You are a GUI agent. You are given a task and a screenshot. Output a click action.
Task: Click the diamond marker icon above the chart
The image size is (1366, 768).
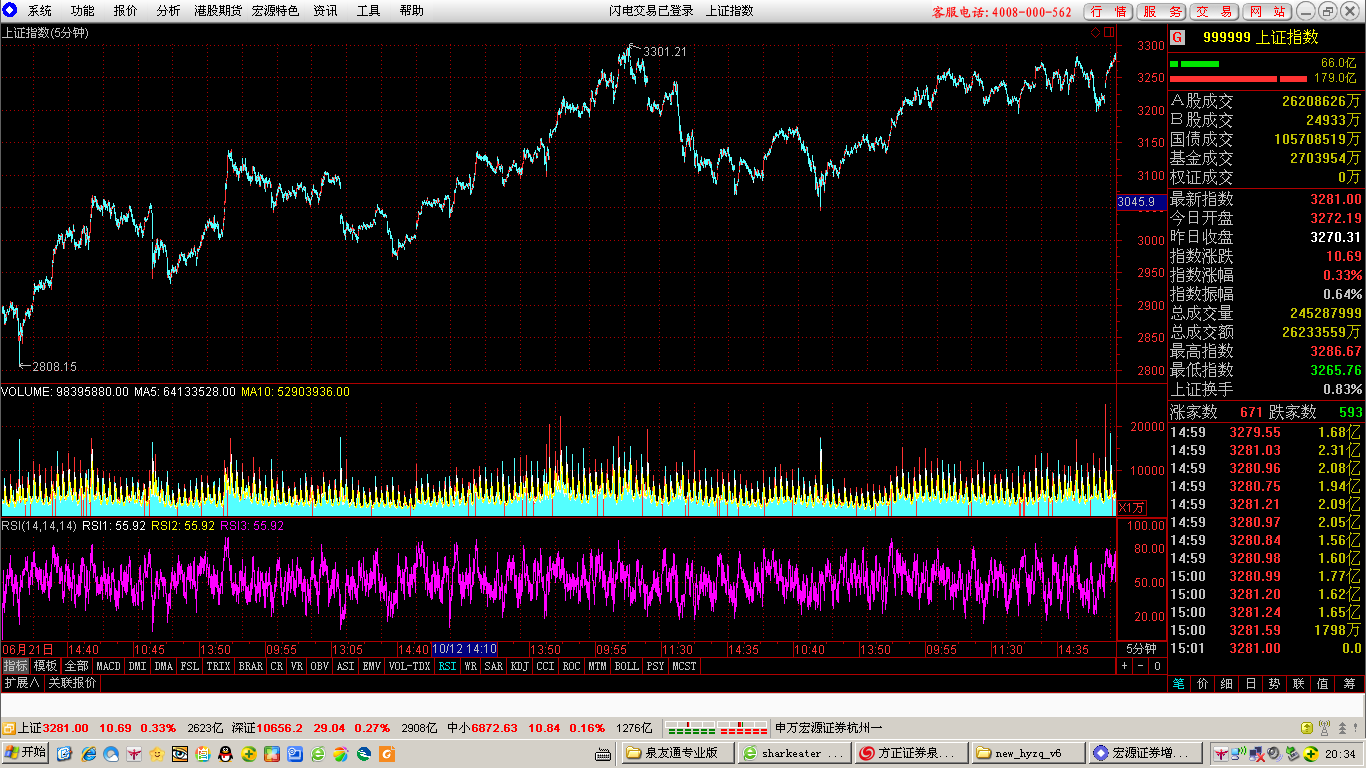pyautogui.click(x=1095, y=32)
